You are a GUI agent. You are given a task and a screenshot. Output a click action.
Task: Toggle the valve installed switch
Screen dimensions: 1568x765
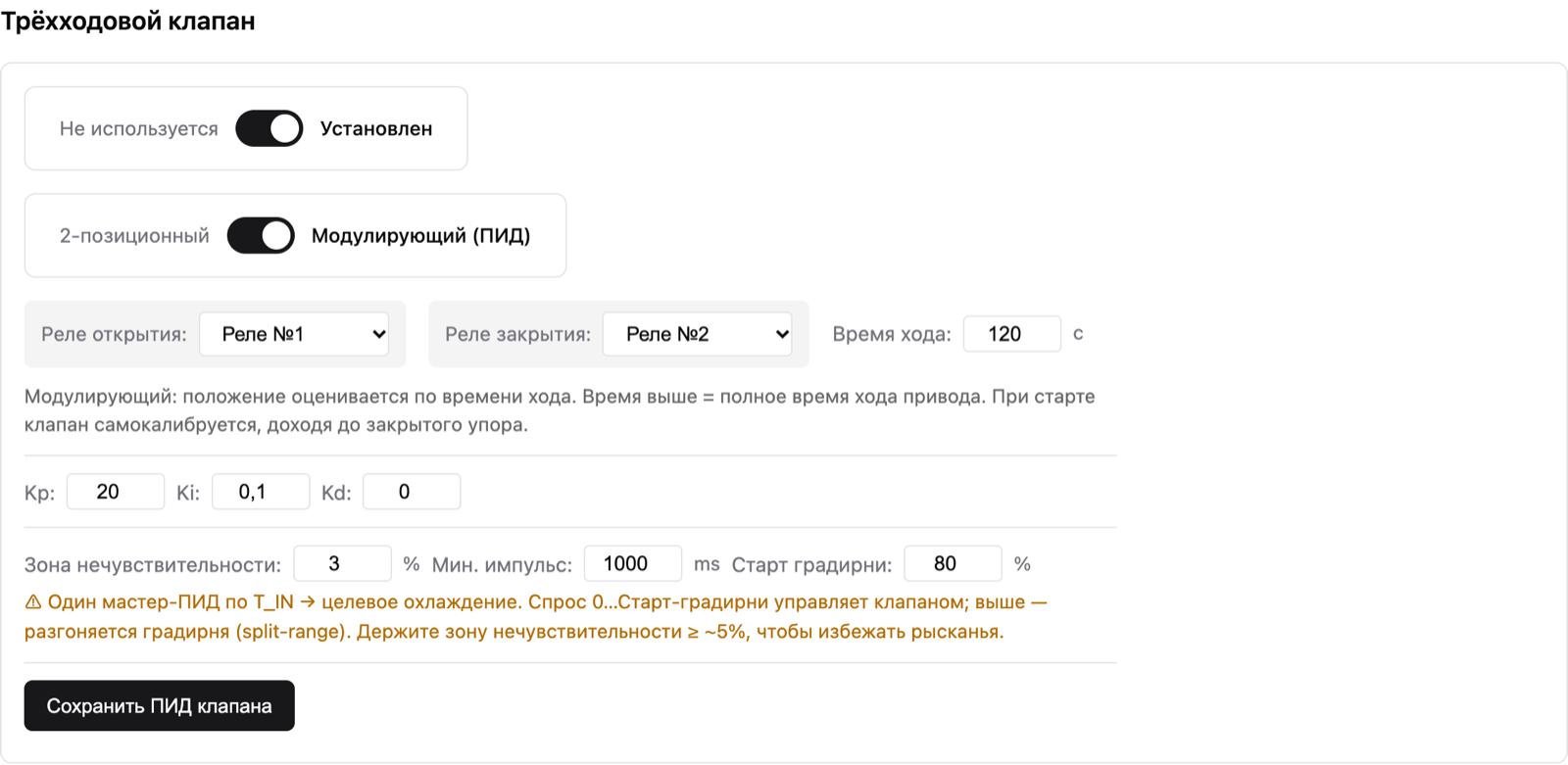coord(269,128)
